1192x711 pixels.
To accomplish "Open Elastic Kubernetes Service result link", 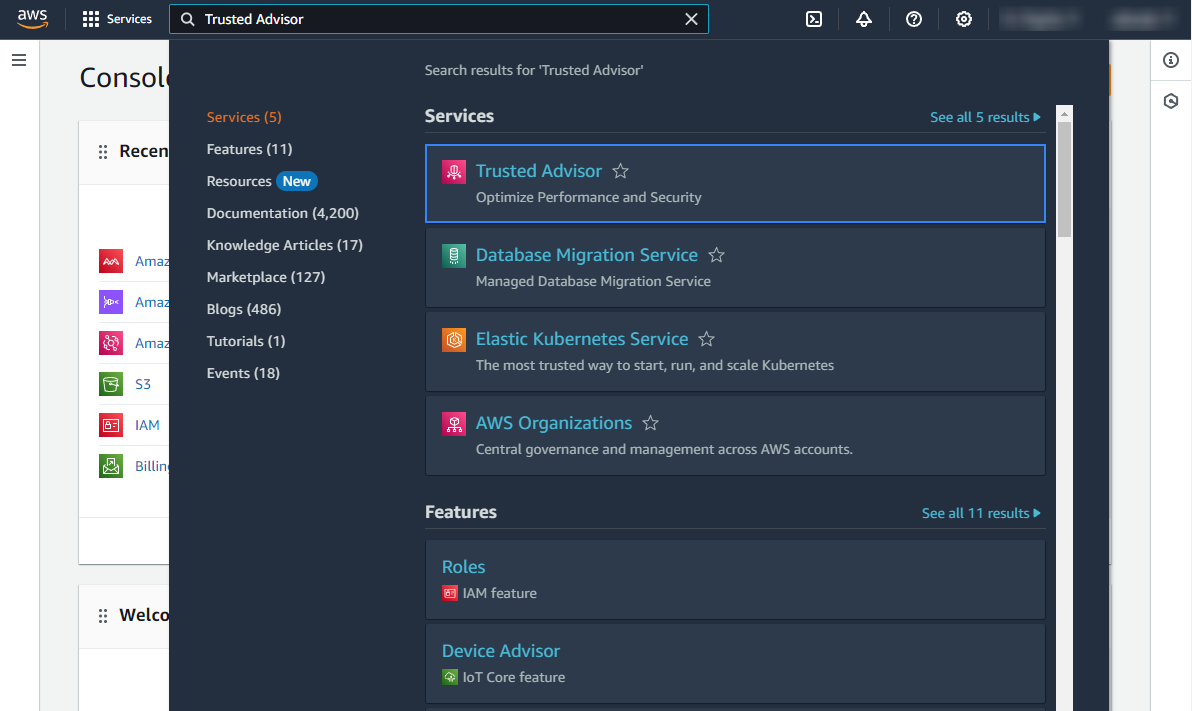I will (581, 339).
